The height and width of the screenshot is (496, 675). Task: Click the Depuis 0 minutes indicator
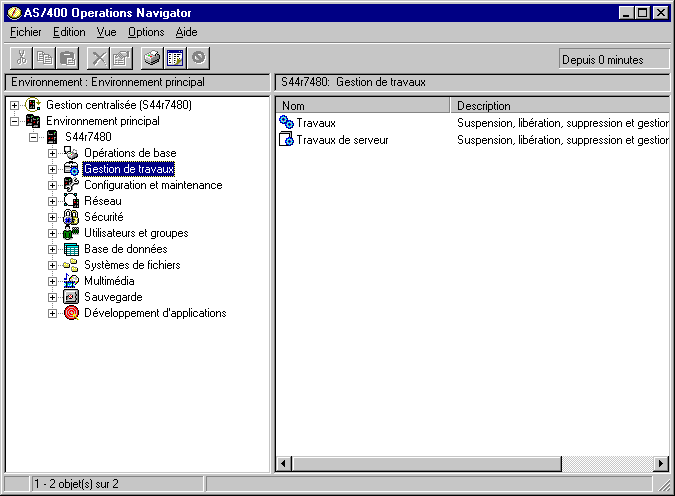(x=615, y=60)
